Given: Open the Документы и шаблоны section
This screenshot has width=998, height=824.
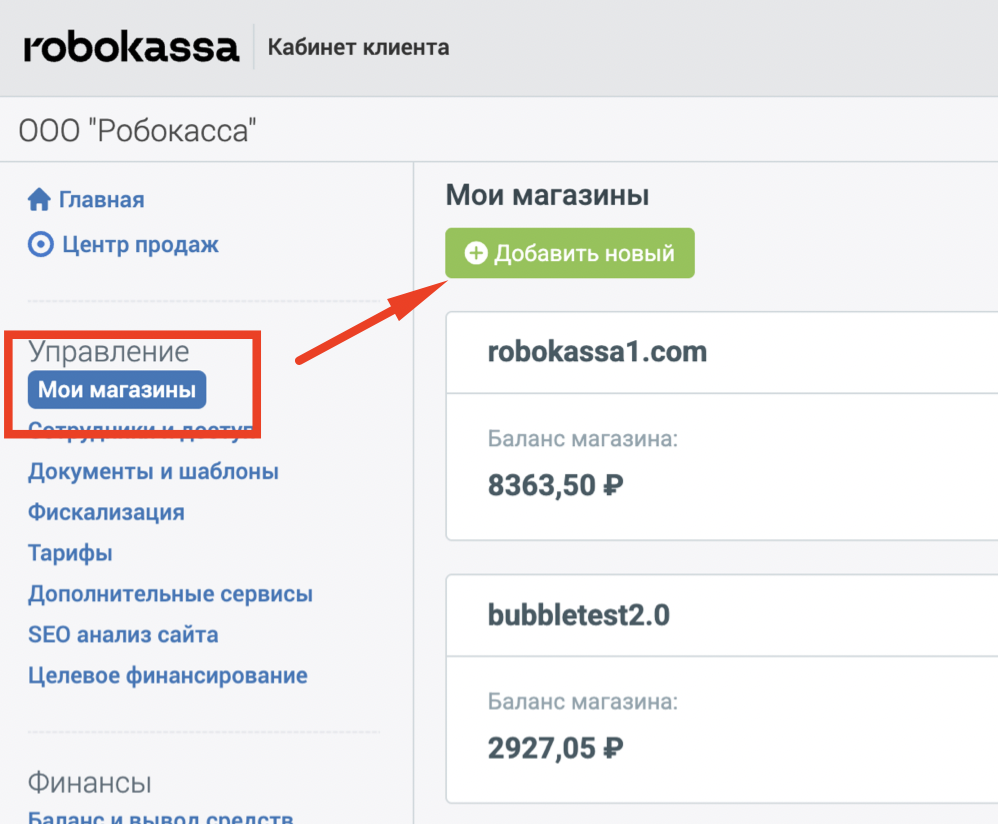Looking at the screenshot, I should click(x=153, y=471).
